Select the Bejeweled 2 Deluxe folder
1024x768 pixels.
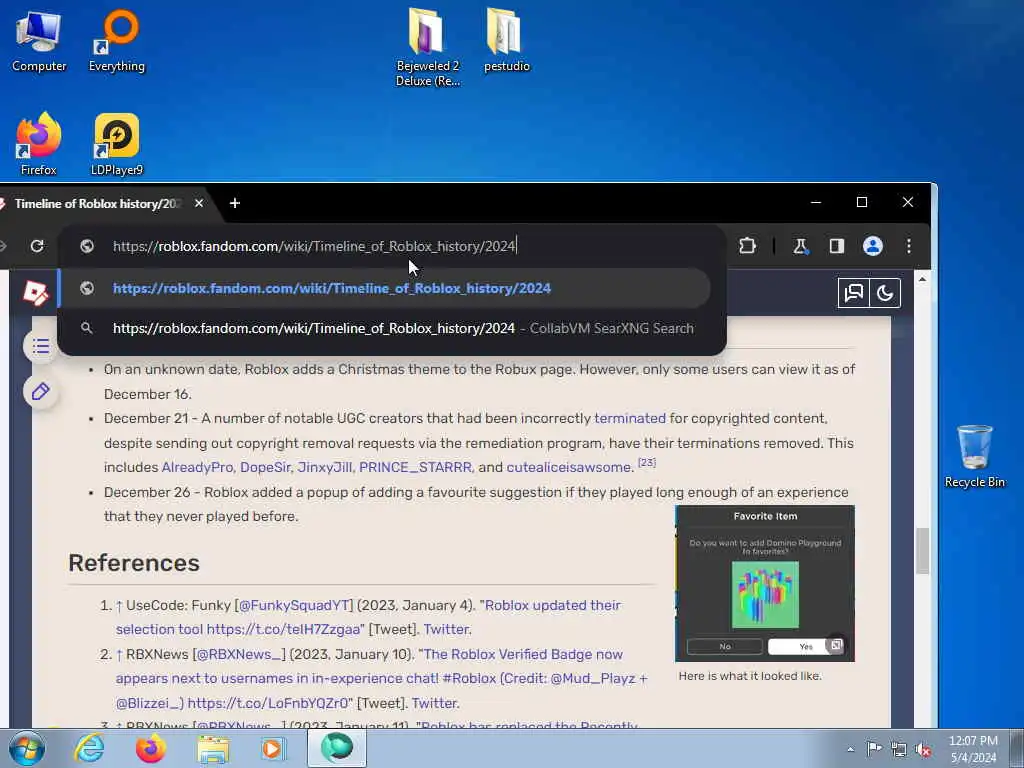point(427,47)
